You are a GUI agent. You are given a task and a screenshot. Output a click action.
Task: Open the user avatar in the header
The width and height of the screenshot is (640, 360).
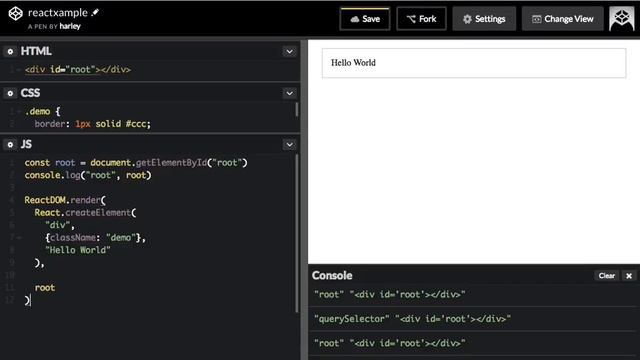tap(622, 19)
